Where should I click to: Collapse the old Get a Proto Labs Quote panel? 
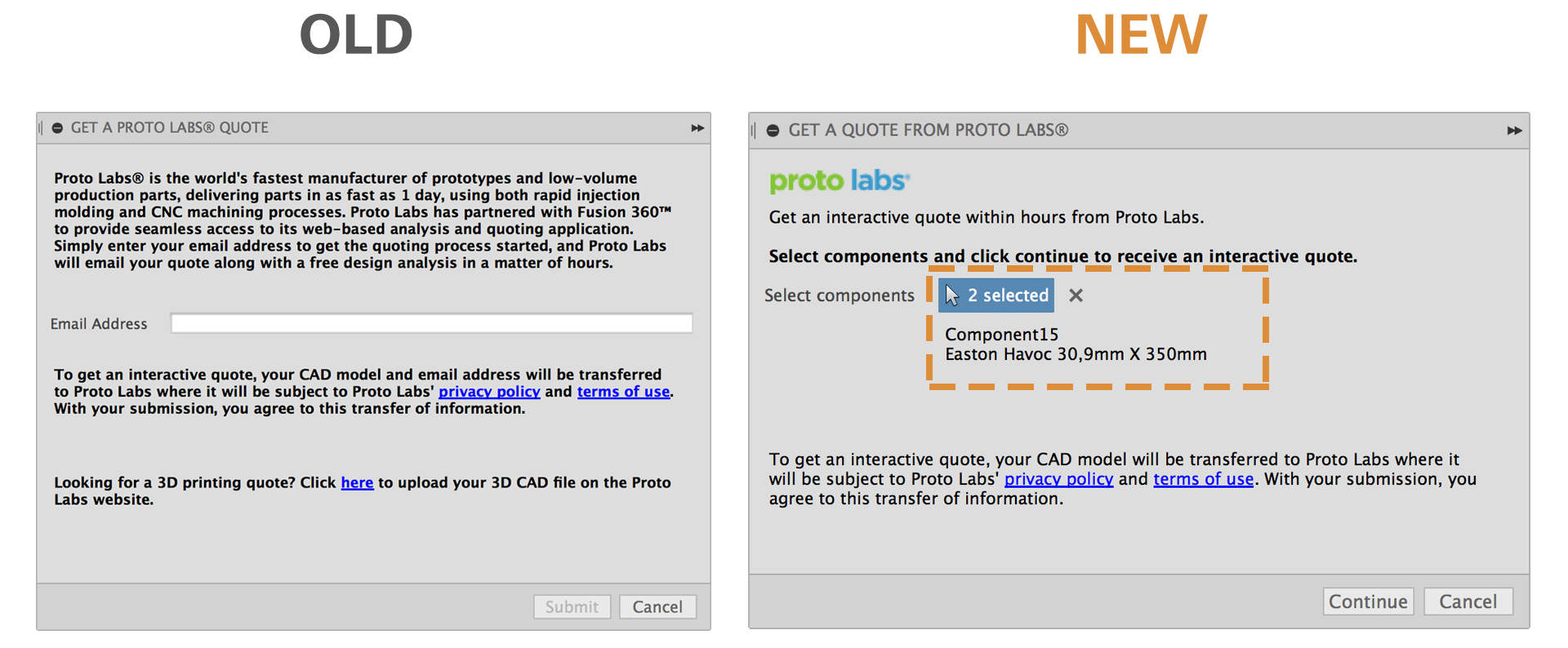click(x=57, y=128)
